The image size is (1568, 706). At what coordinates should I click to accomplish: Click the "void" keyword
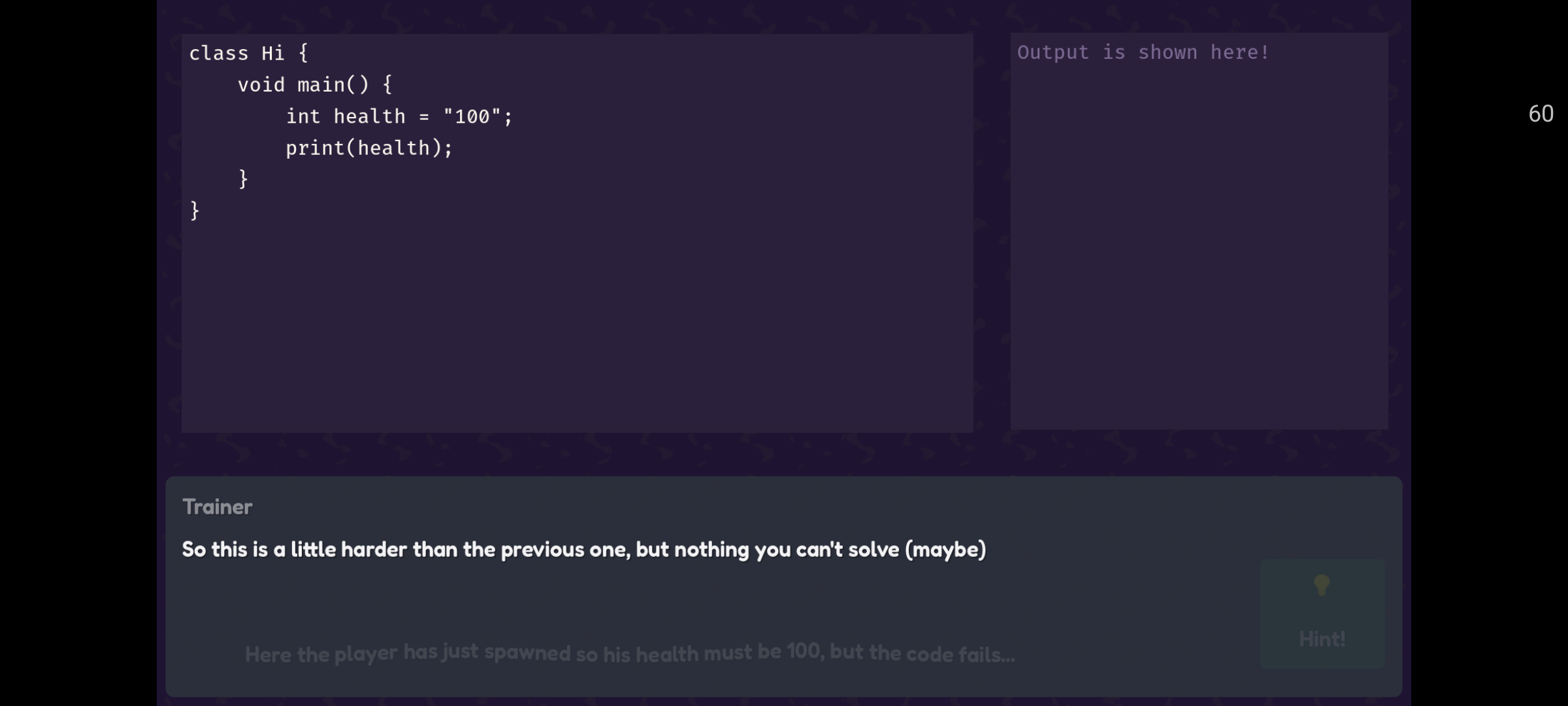261,85
